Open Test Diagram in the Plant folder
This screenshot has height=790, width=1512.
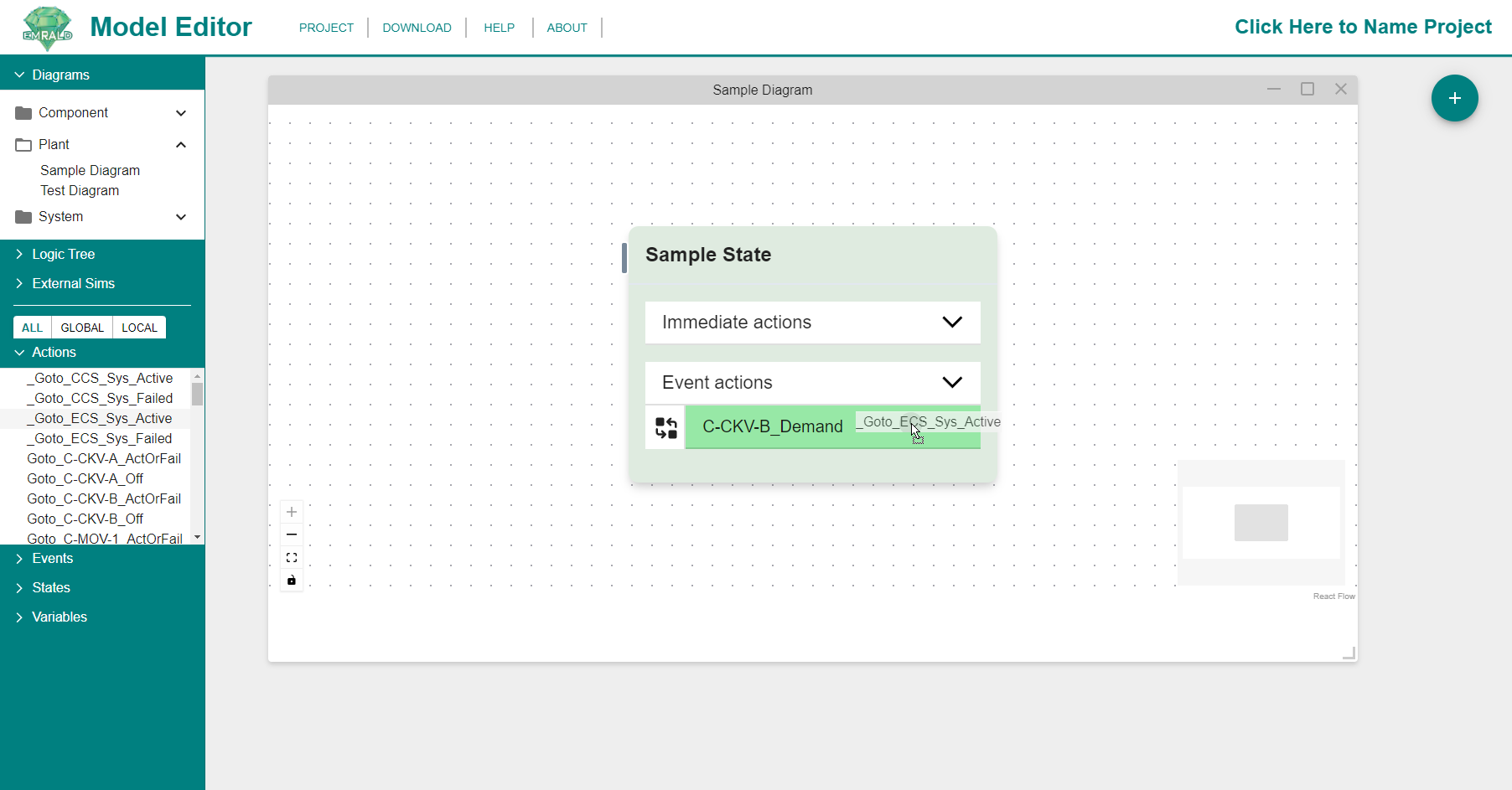pos(80,190)
